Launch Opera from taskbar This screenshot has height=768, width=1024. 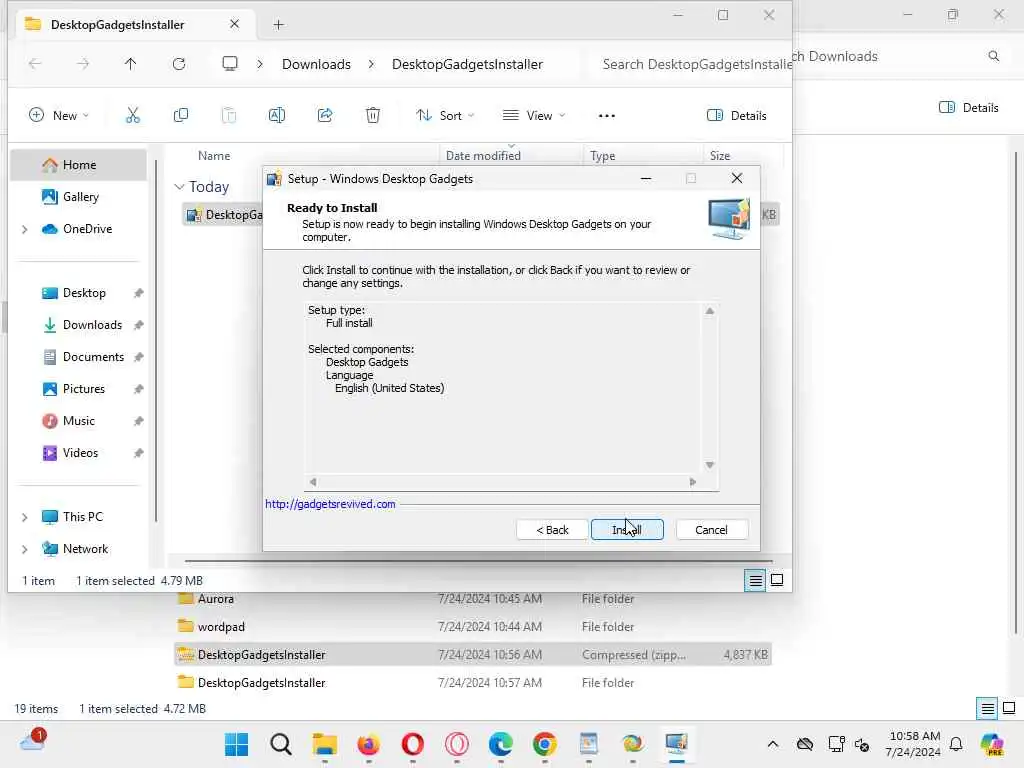[x=412, y=744]
